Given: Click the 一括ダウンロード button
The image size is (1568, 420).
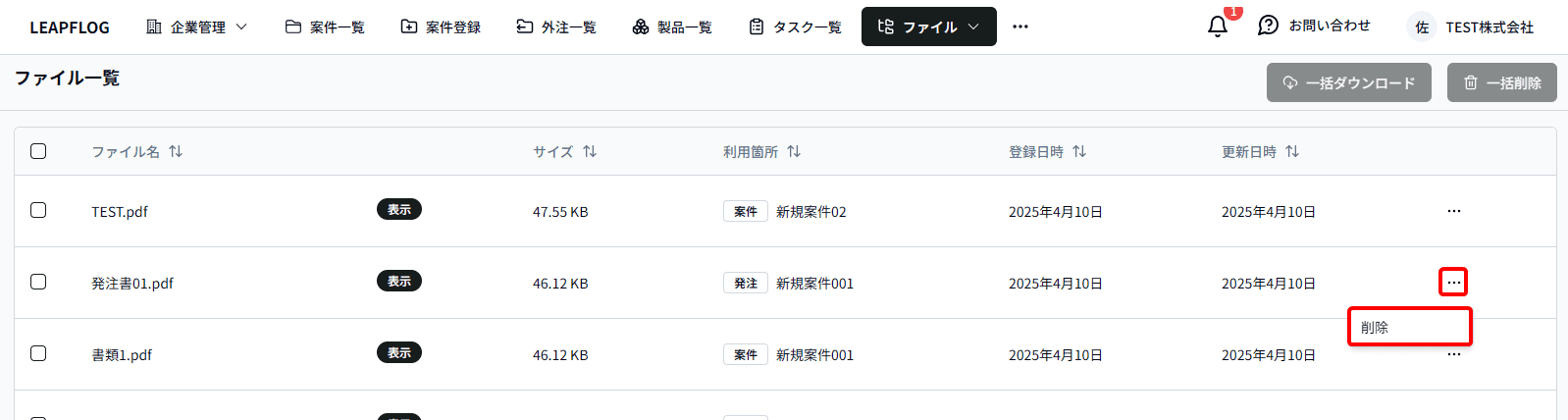Looking at the screenshot, I should click(1348, 83).
